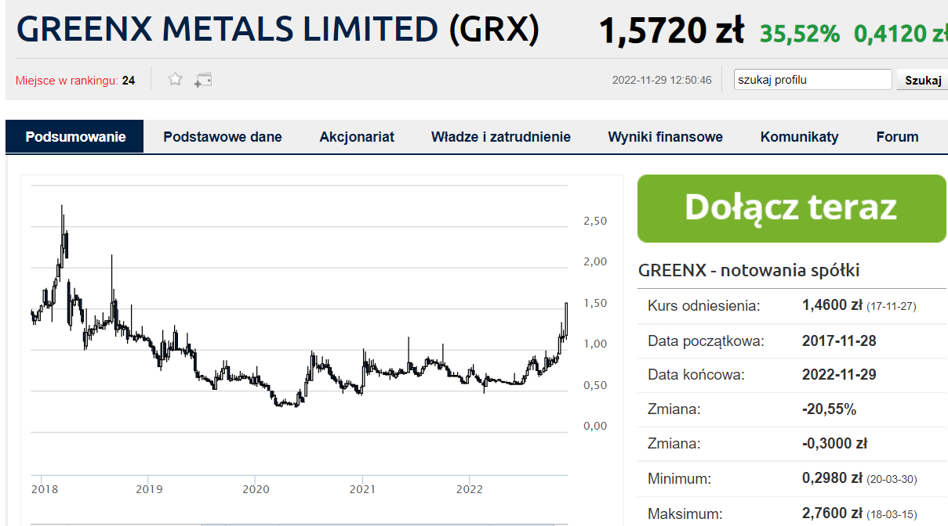Image resolution: width=948 pixels, height=526 pixels.
Task: Click the Miejsce w rankingu link
Action: [x=66, y=80]
